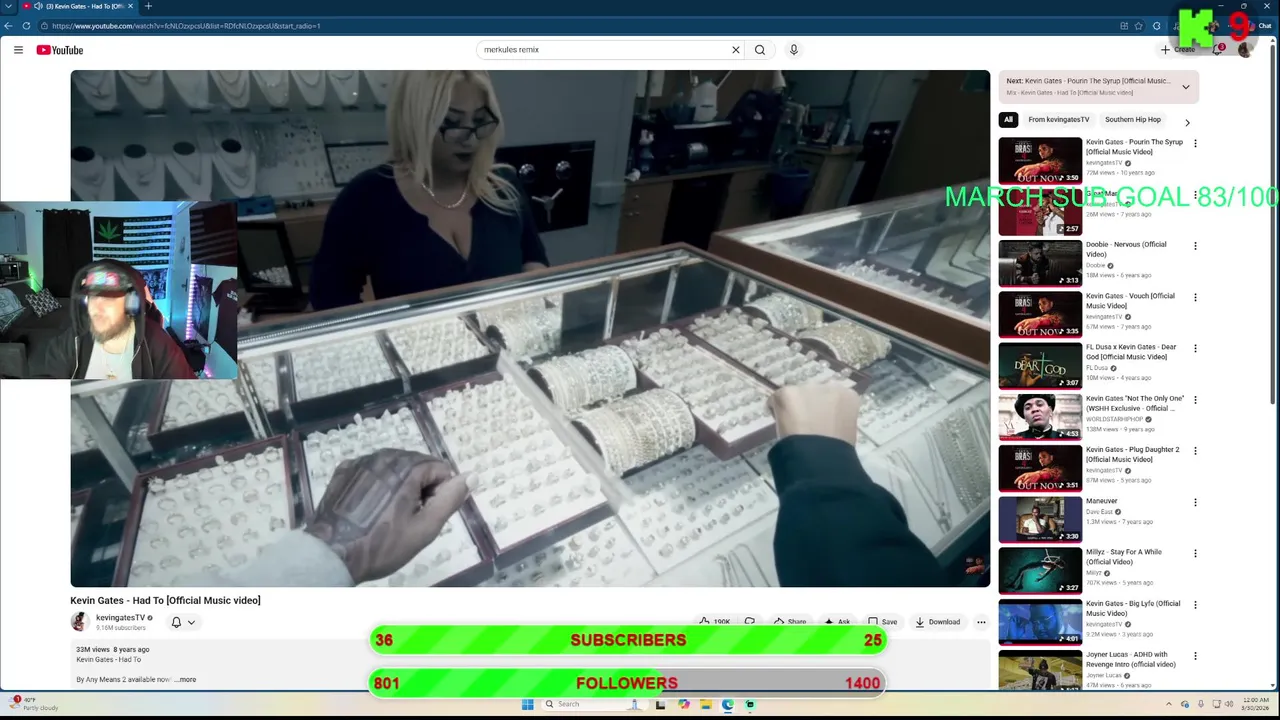
Task: Save the video to a playlist
Action: (882, 622)
